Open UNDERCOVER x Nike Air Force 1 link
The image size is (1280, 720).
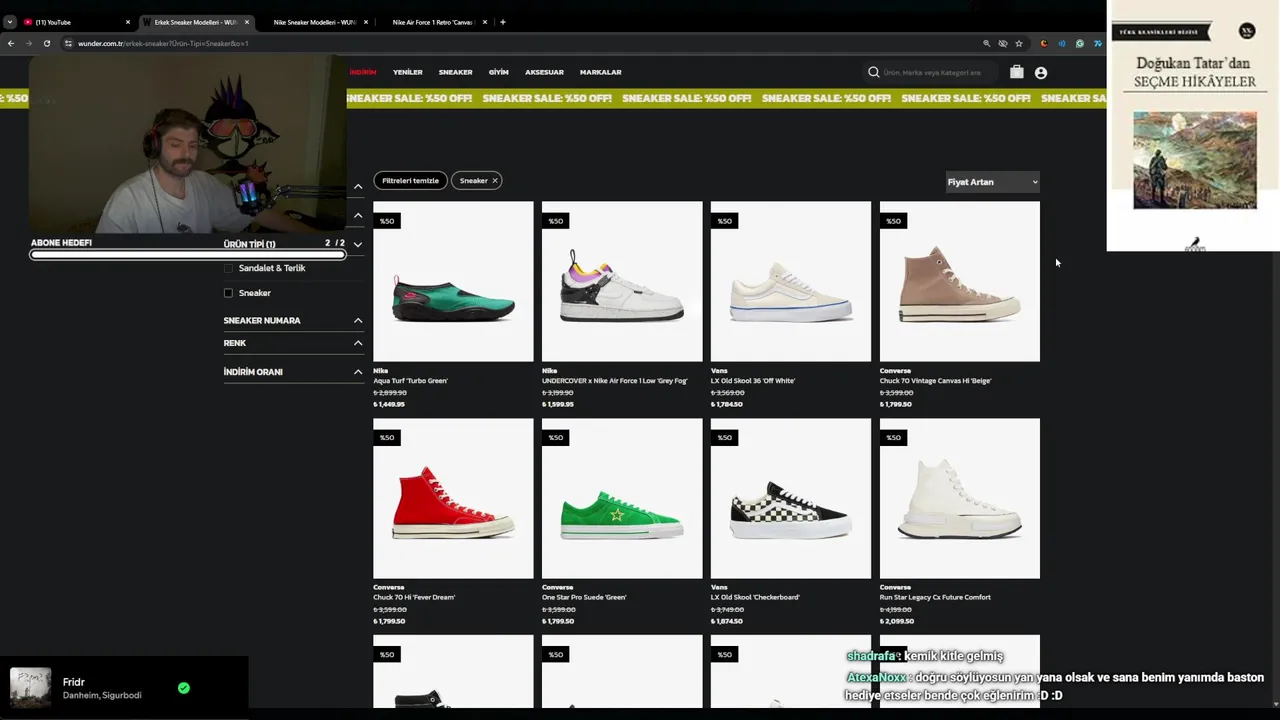tap(614, 381)
